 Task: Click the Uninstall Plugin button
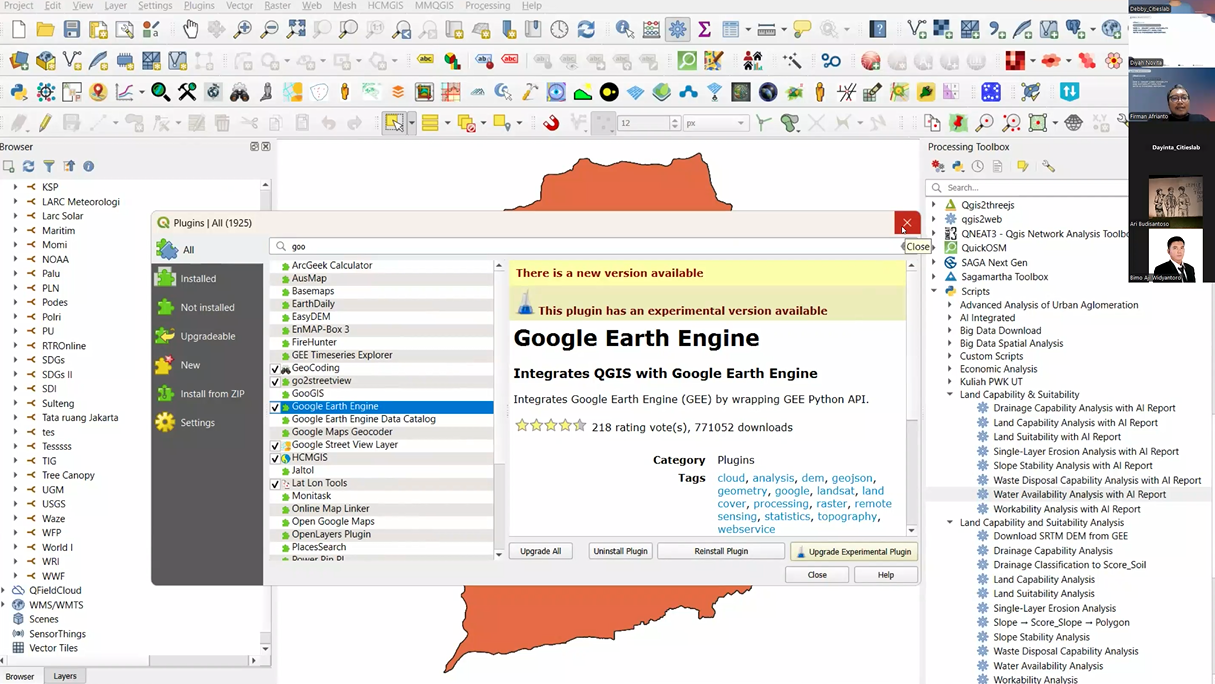(620, 551)
